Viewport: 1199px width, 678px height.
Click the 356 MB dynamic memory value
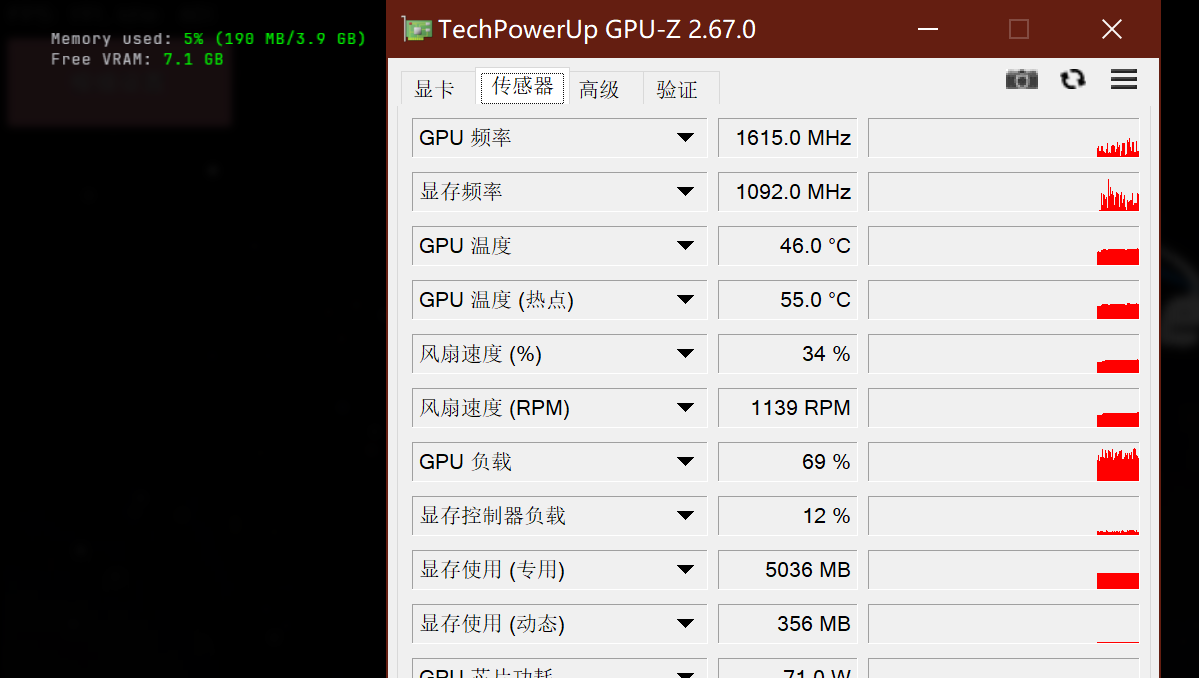tap(788, 624)
